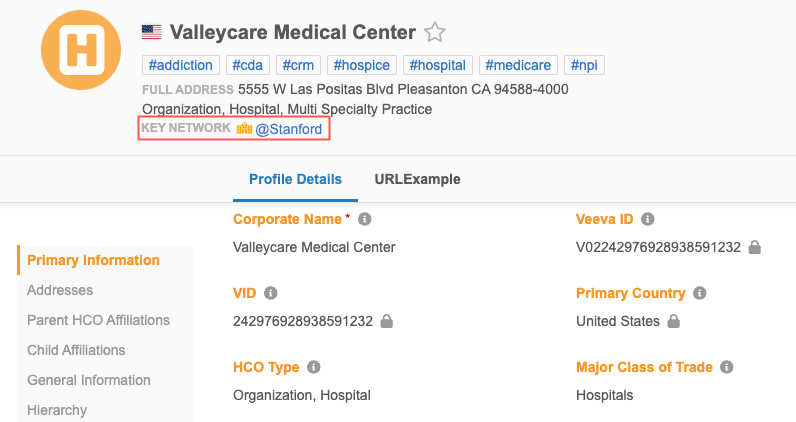
Task: Click the lock icon beside Veeva ID value
Action: click(x=755, y=247)
